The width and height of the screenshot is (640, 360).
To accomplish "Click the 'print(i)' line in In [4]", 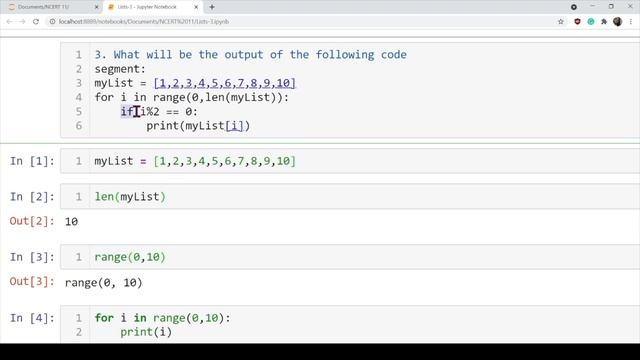I will tap(146, 332).
